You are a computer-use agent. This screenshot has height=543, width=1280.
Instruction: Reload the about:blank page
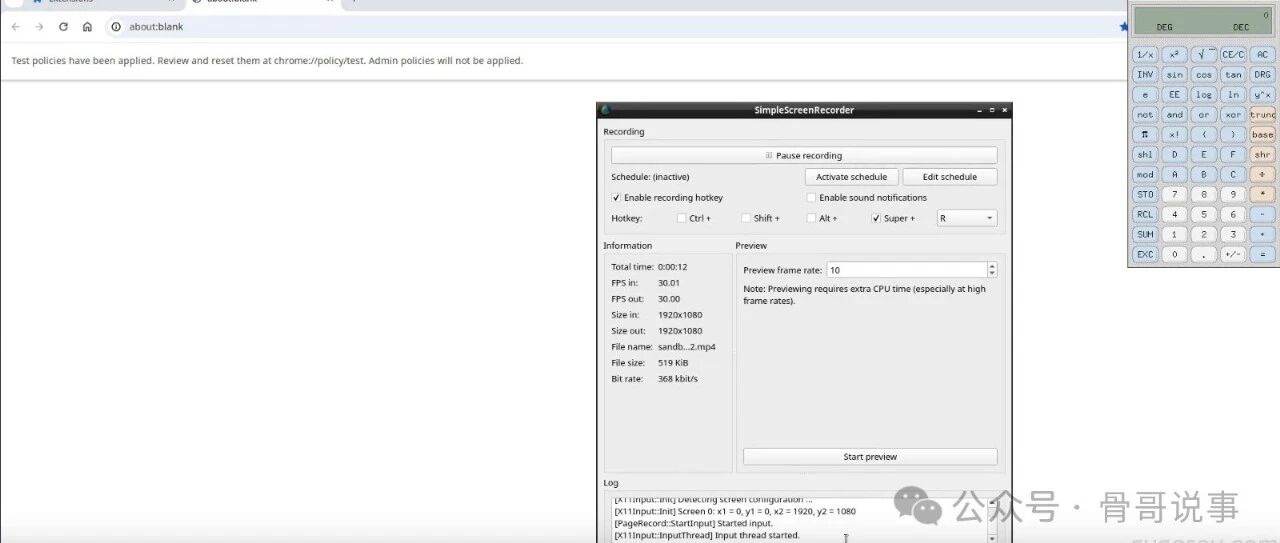63,27
